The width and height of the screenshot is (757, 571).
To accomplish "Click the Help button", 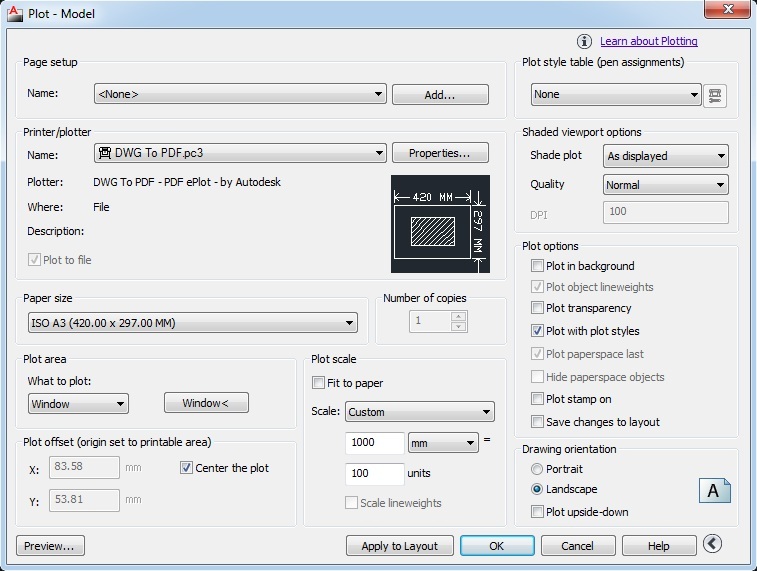I will (x=659, y=546).
